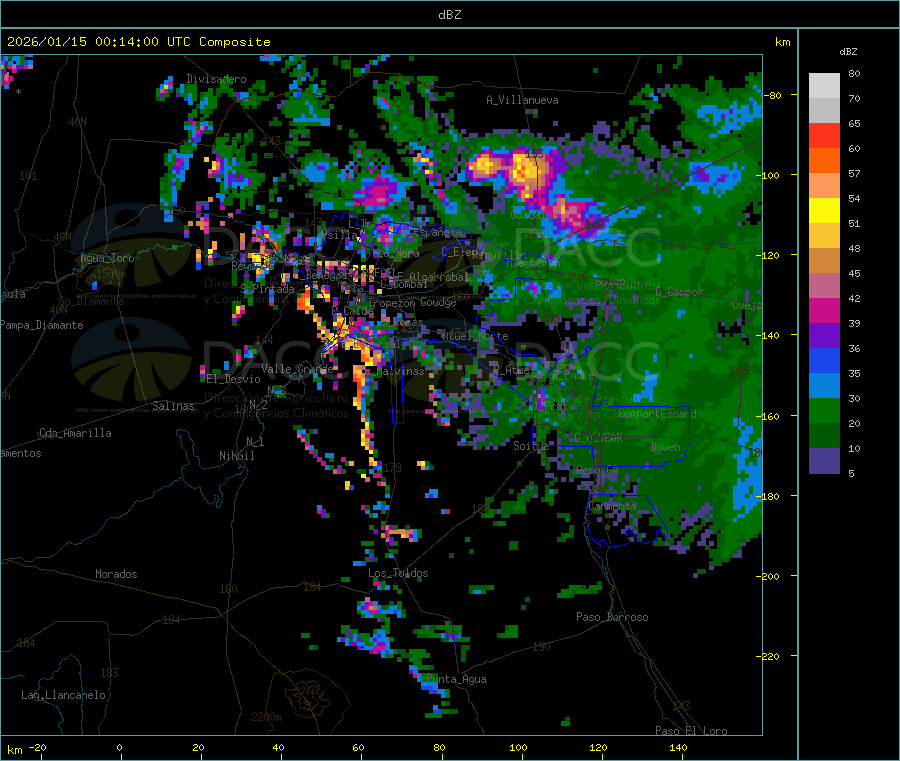Click the Soitue map label
Screen dimensions: 900x761
click(531, 446)
